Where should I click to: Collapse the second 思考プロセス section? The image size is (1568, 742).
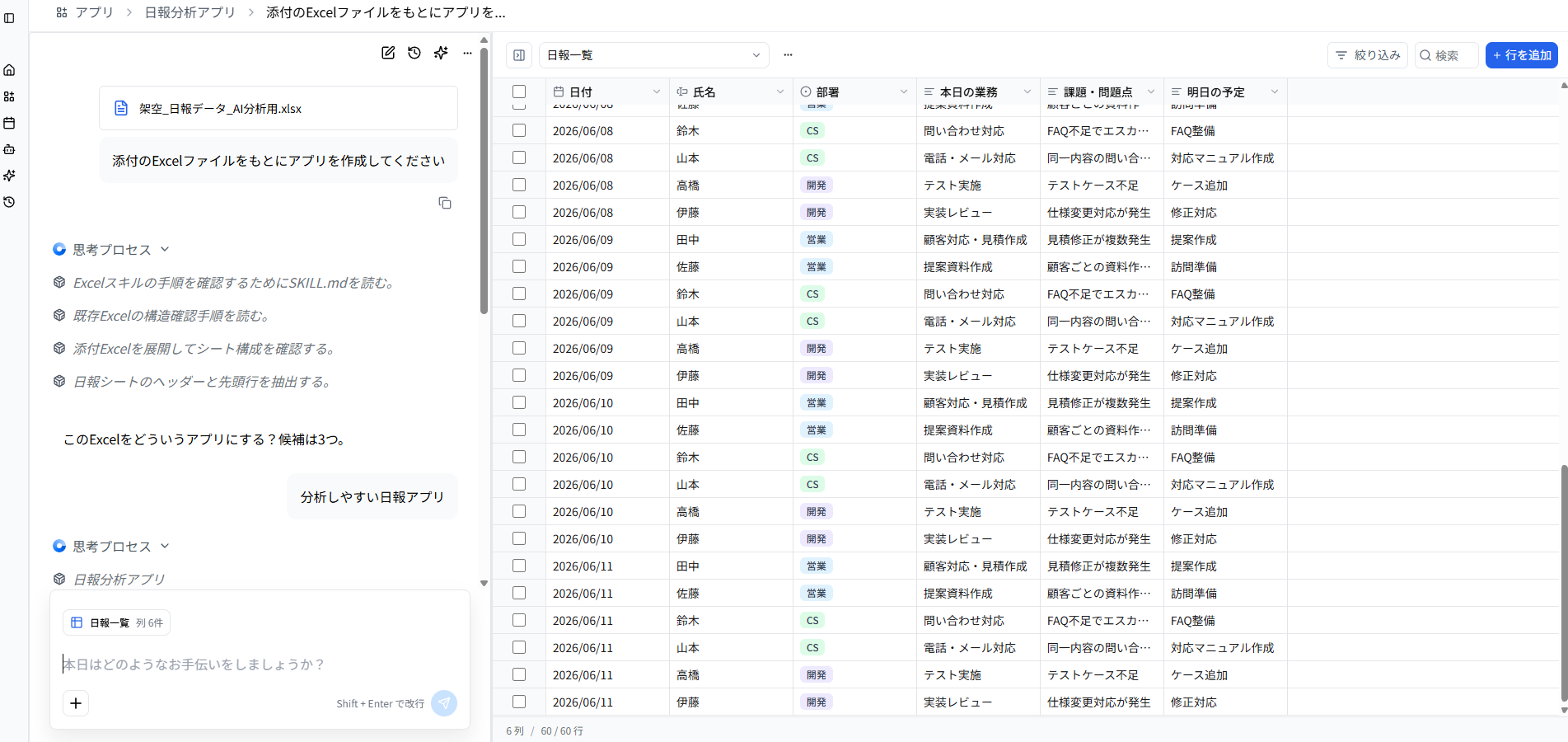pos(165,546)
